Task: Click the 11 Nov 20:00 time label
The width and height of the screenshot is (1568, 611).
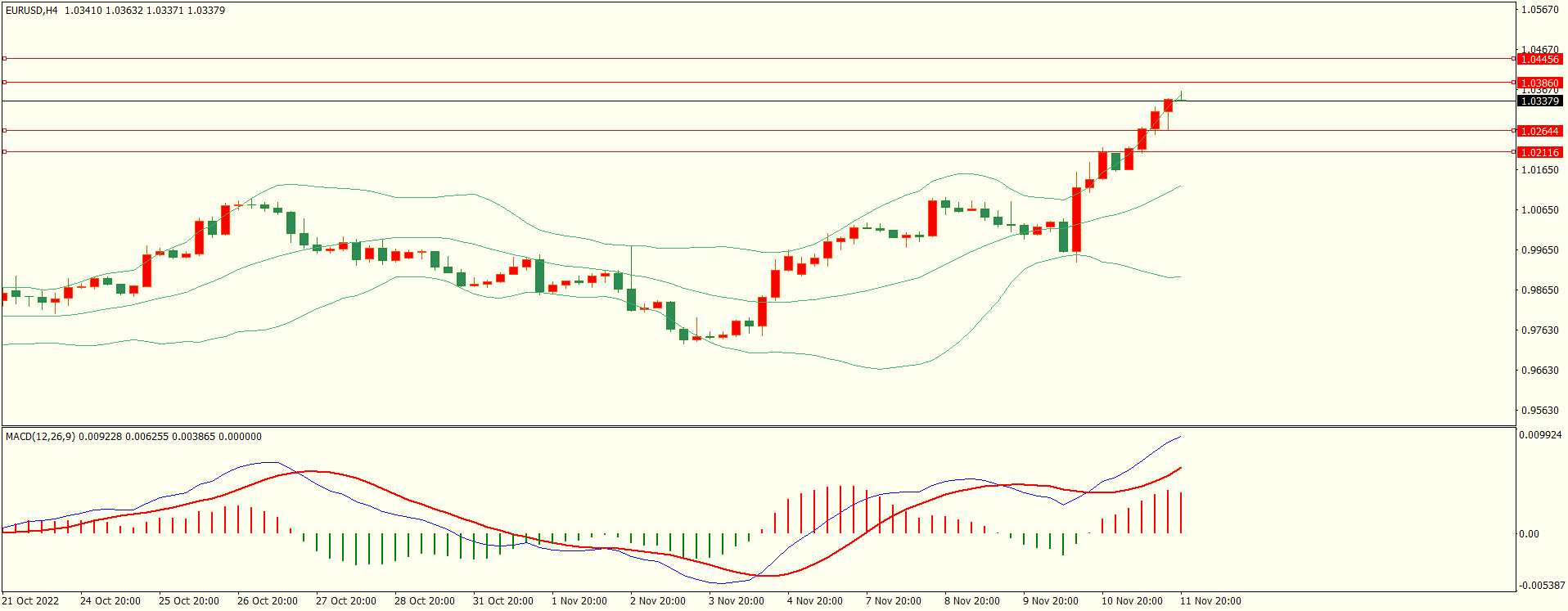Action: pyautogui.click(x=1210, y=601)
